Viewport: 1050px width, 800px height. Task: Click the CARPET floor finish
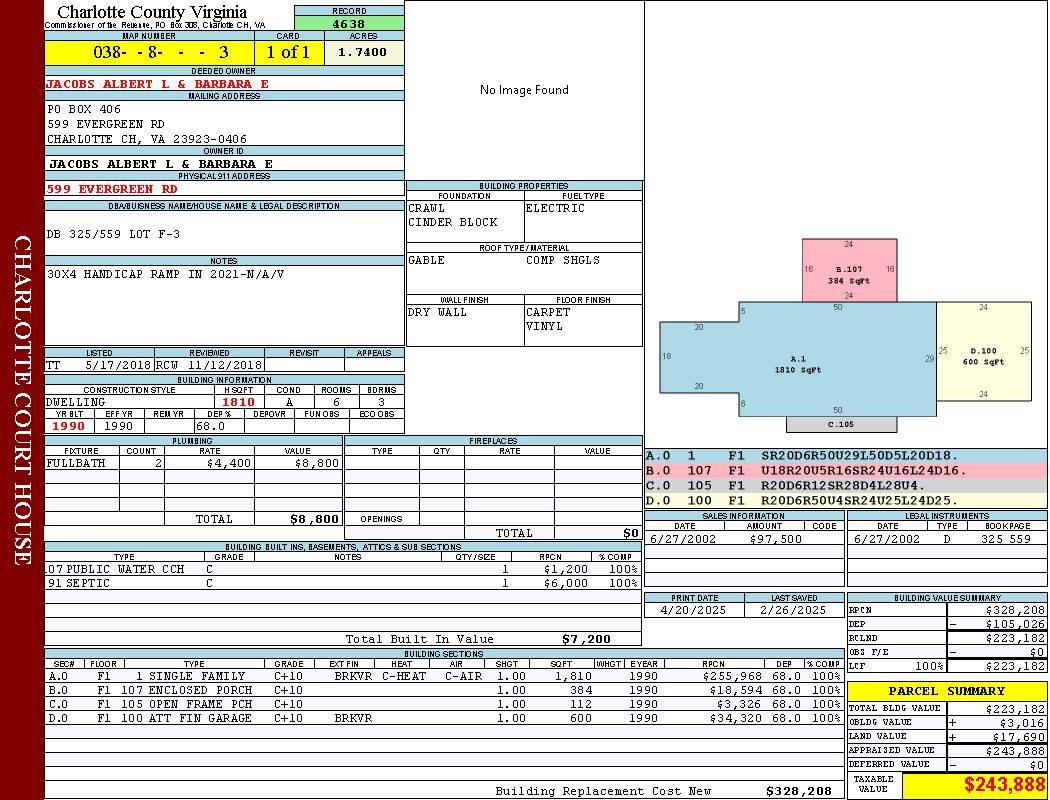click(x=548, y=313)
